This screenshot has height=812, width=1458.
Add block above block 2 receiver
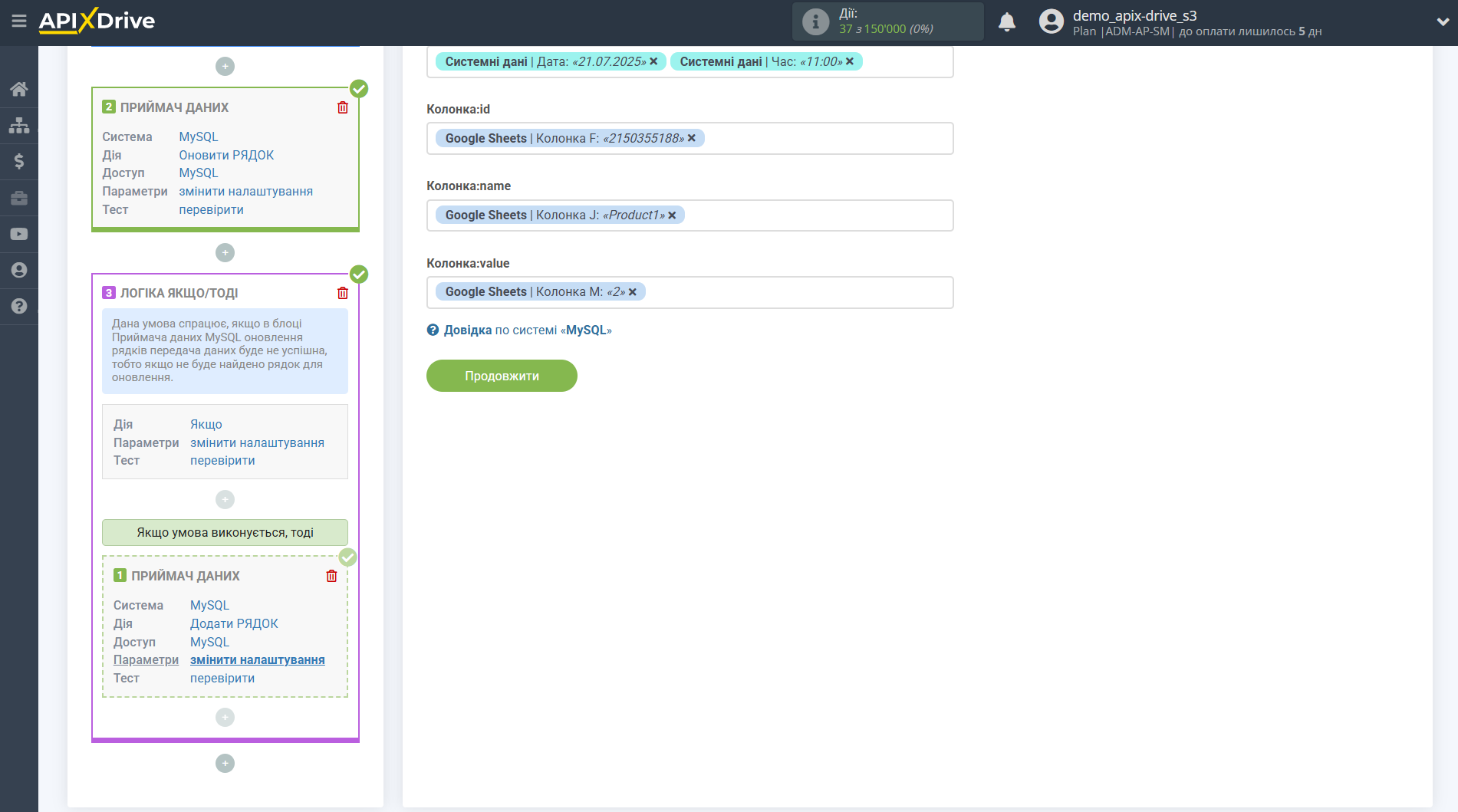tap(225, 67)
